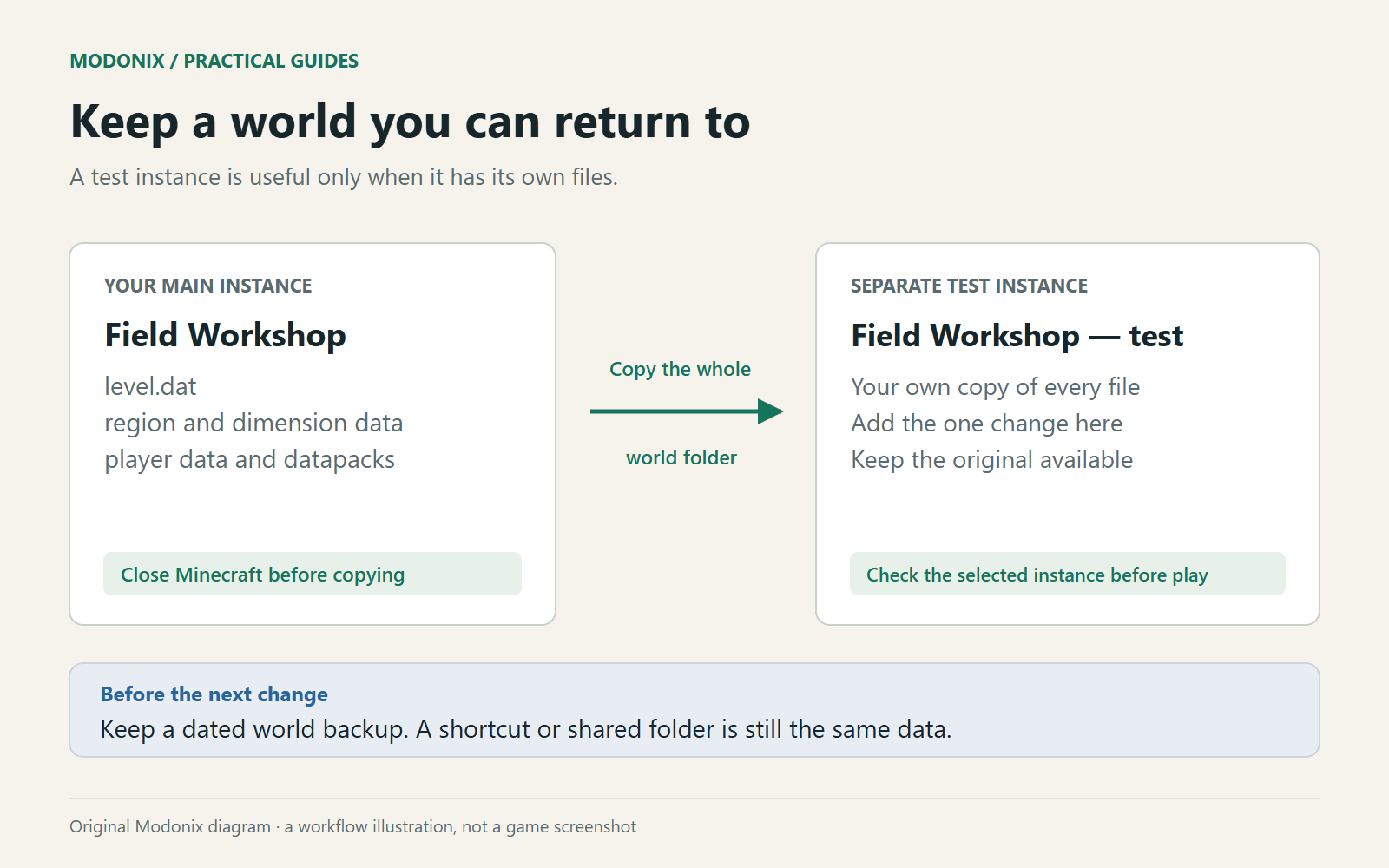Click the "YOUR MAIN INSTANCE" label
The height and width of the screenshot is (868, 1389).
(207, 286)
